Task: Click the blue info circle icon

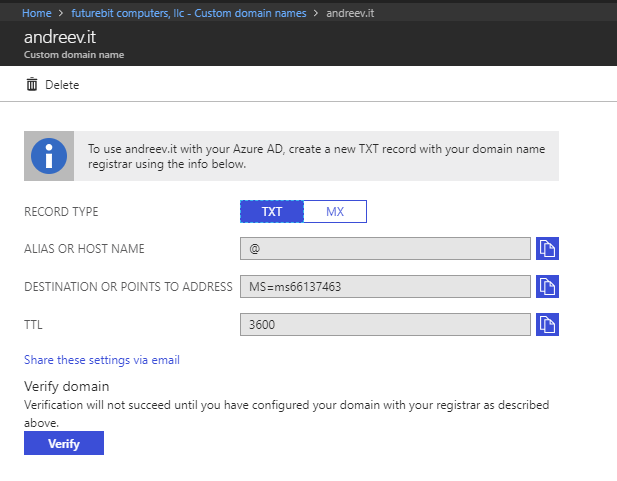Action: tap(49, 156)
